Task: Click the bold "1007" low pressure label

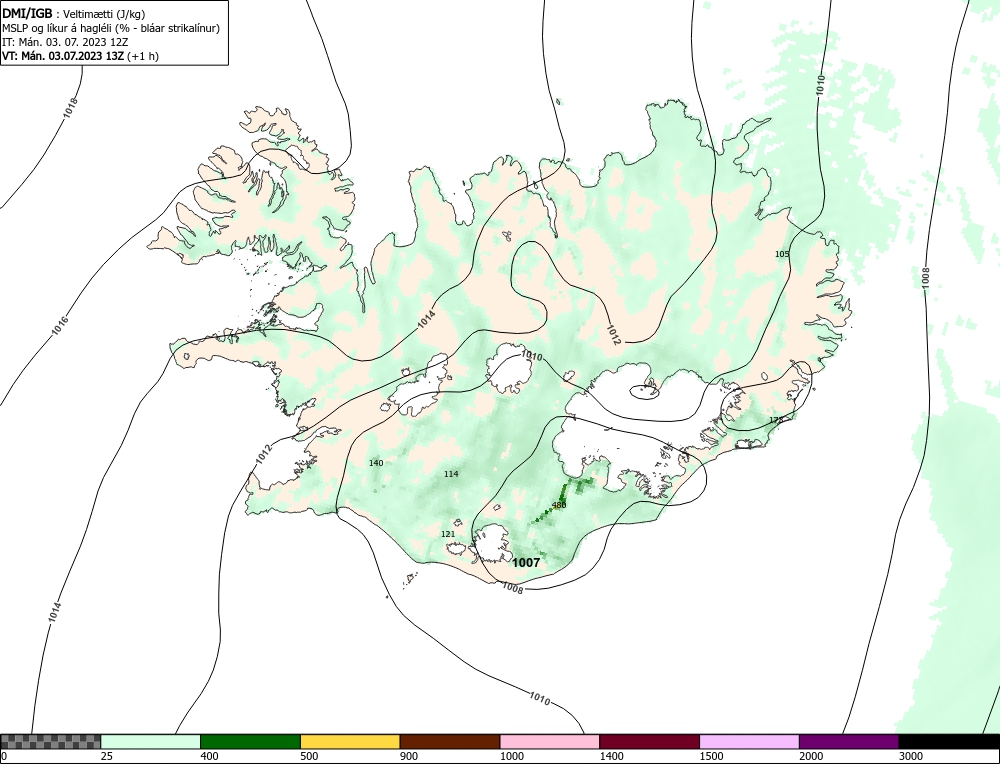Action: pyautogui.click(x=526, y=562)
